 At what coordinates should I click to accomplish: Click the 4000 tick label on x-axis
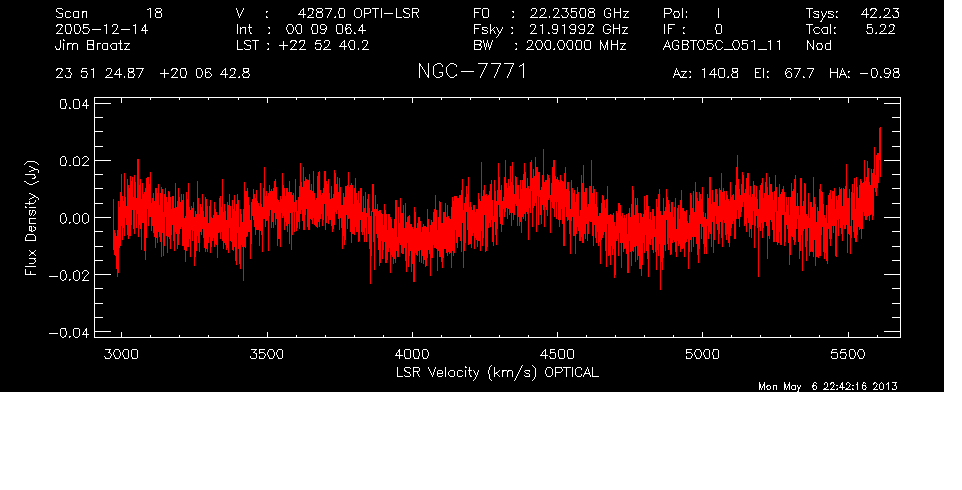coord(412,354)
